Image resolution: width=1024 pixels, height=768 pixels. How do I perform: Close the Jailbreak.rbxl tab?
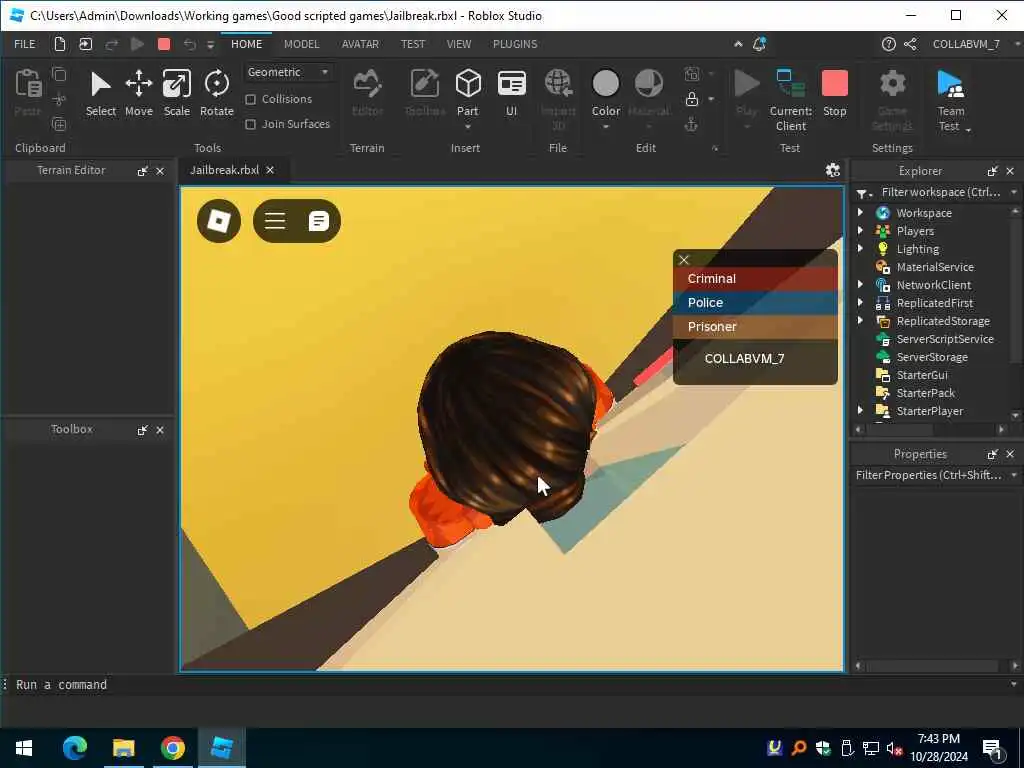coord(270,170)
